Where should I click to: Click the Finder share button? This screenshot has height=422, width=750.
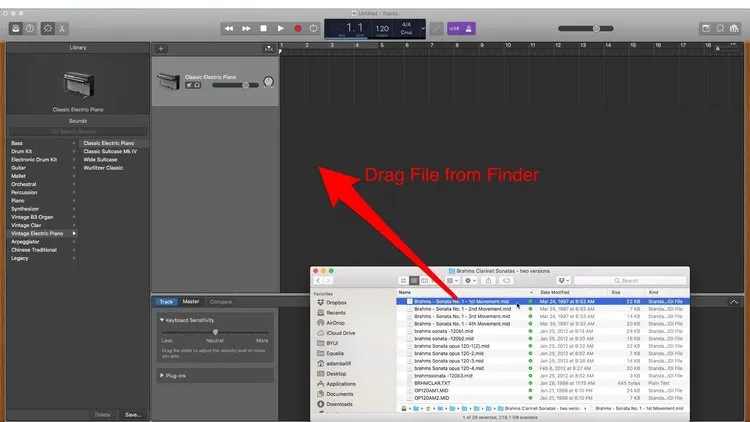click(488, 281)
